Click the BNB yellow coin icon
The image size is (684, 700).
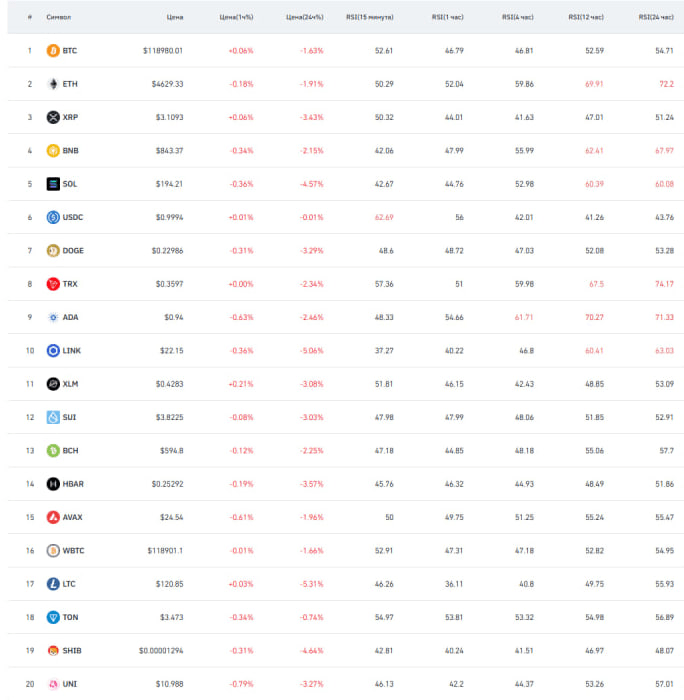click(53, 150)
